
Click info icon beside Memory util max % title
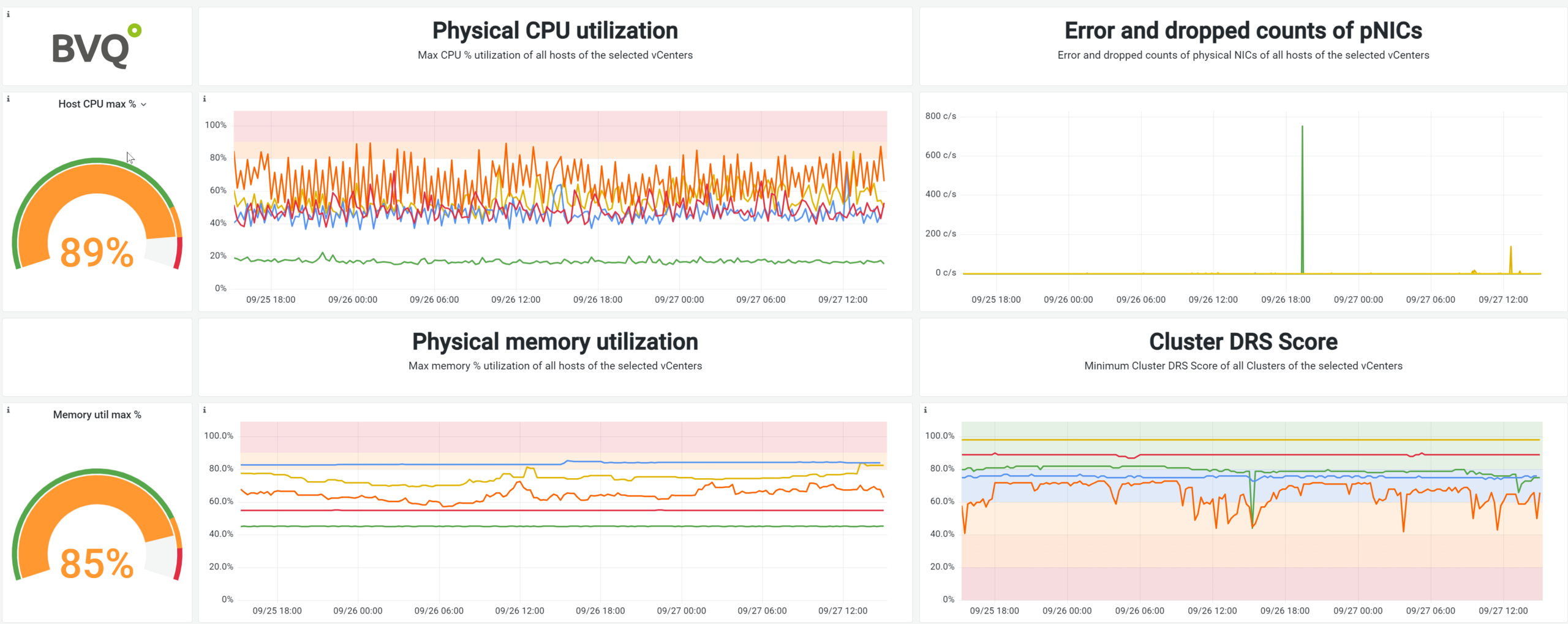point(8,409)
